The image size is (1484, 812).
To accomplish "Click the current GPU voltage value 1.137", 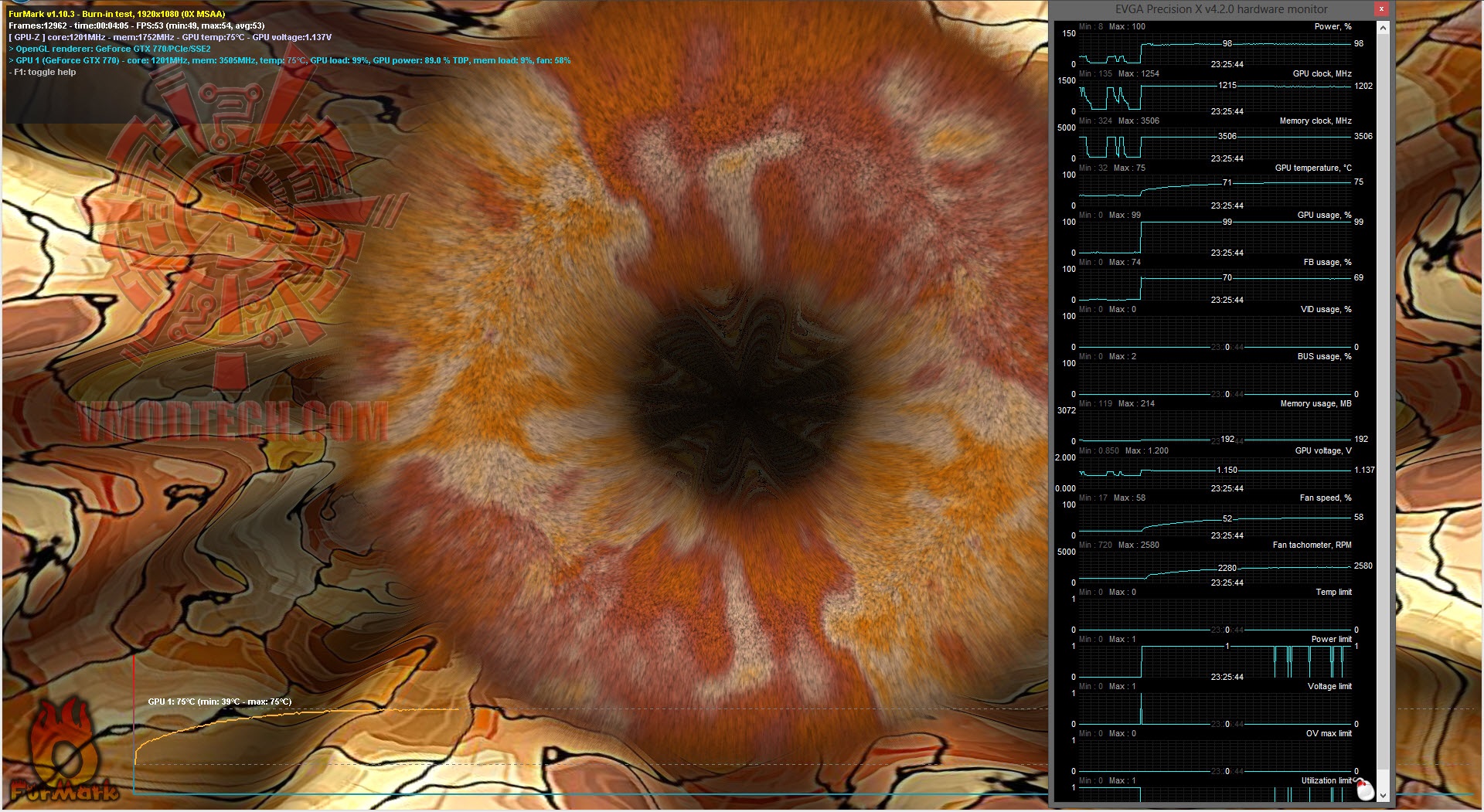I will [x=1364, y=470].
